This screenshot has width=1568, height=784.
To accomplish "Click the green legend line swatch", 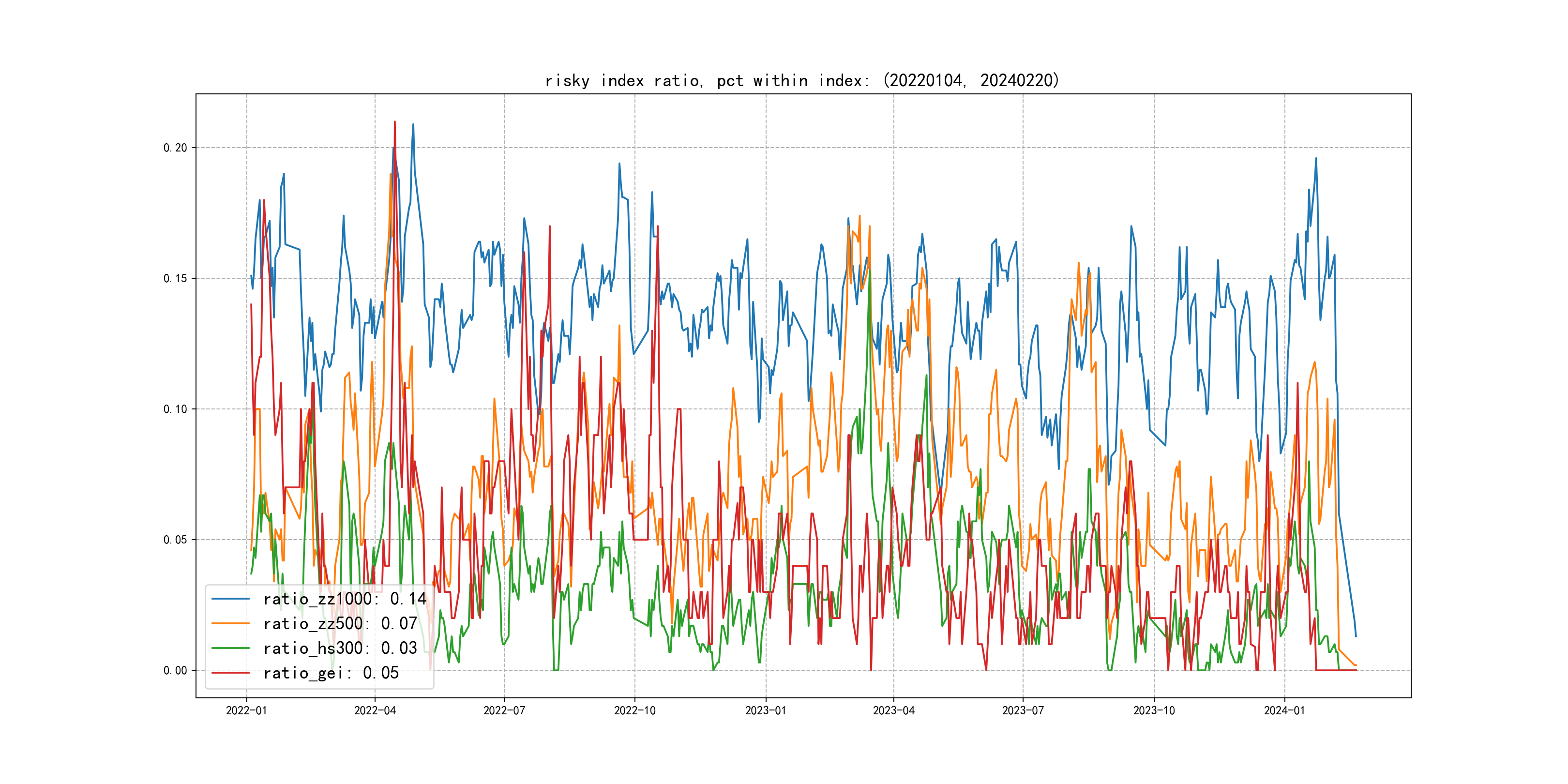I will [x=230, y=648].
